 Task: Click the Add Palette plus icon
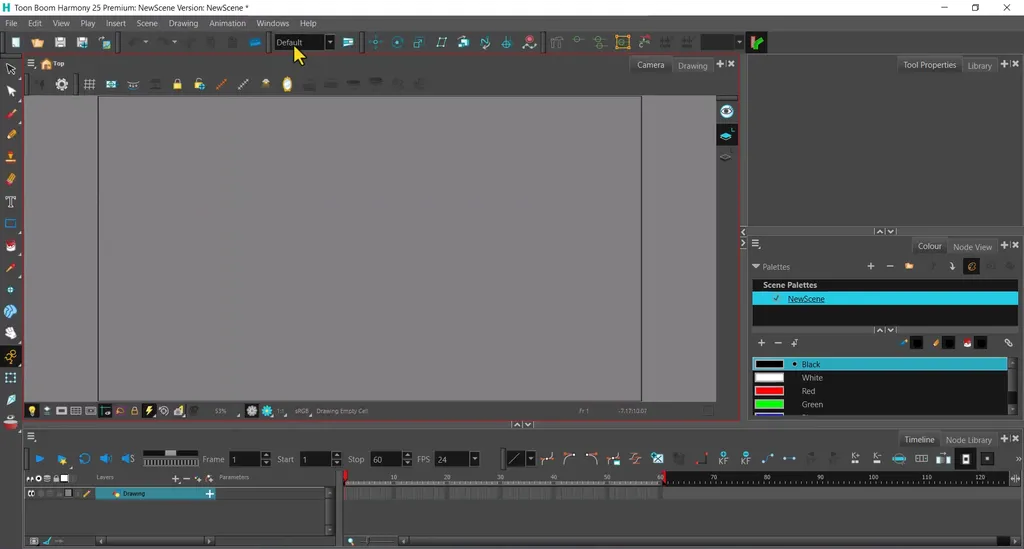871,266
